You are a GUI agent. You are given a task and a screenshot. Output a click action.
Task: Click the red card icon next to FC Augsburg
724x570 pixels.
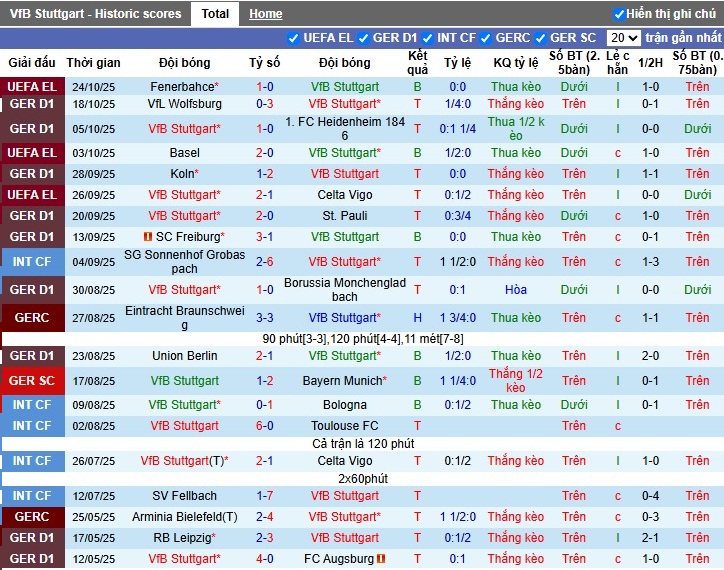pyautogui.click(x=381, y=559)
